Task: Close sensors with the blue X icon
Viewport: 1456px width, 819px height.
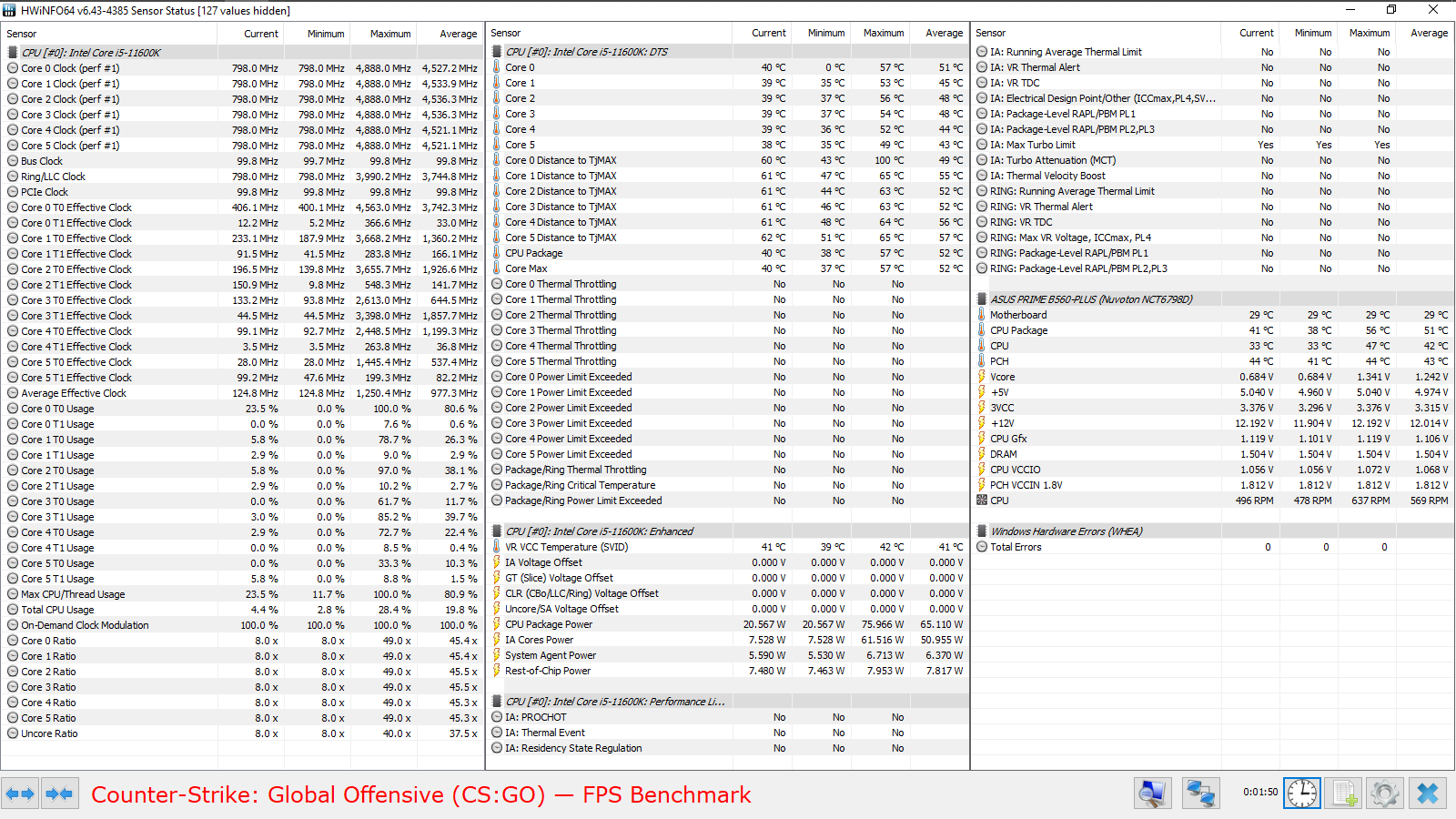Action: click(x=1428, y=794)
